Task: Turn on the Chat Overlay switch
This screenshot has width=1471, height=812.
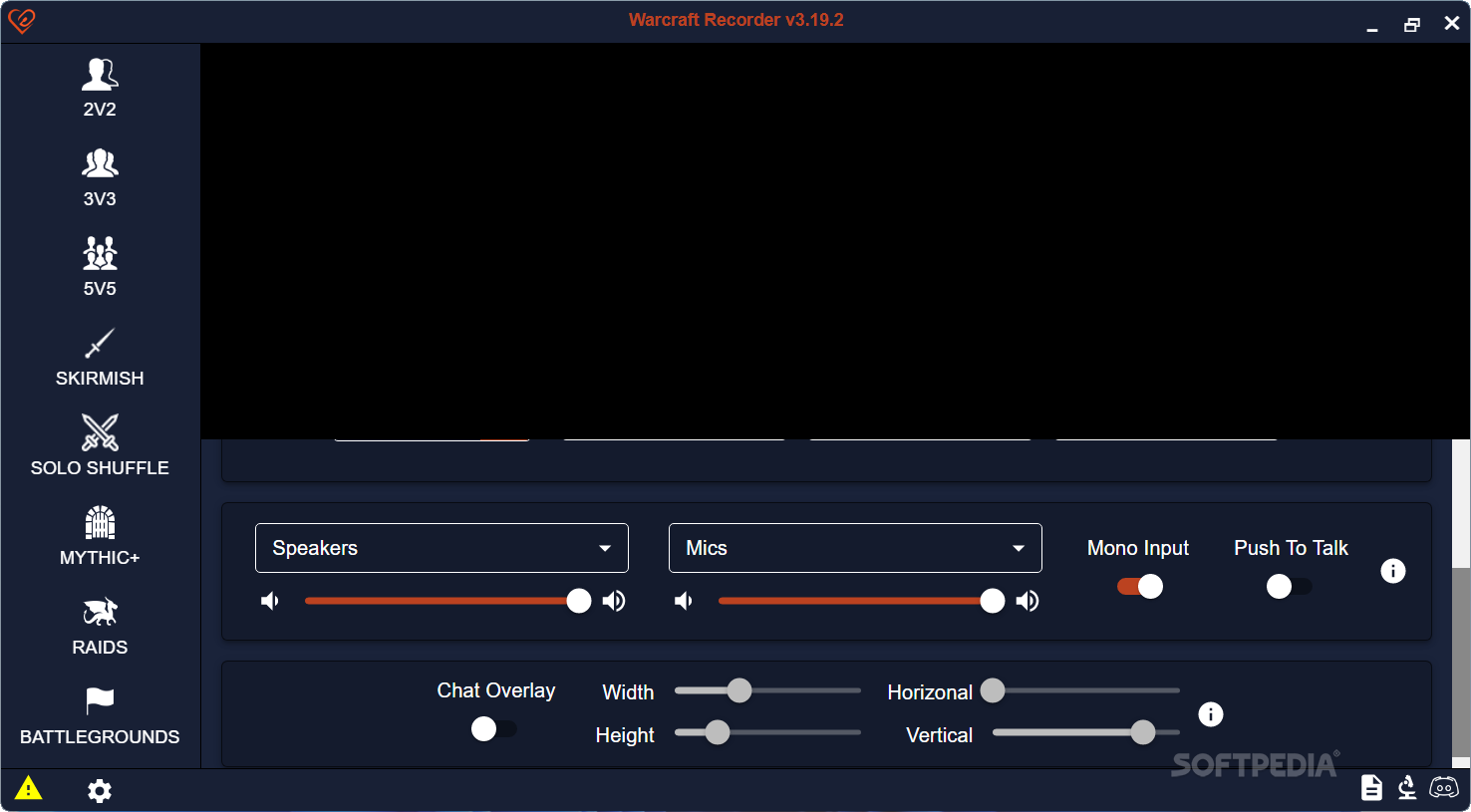Action: click(493, 729)
